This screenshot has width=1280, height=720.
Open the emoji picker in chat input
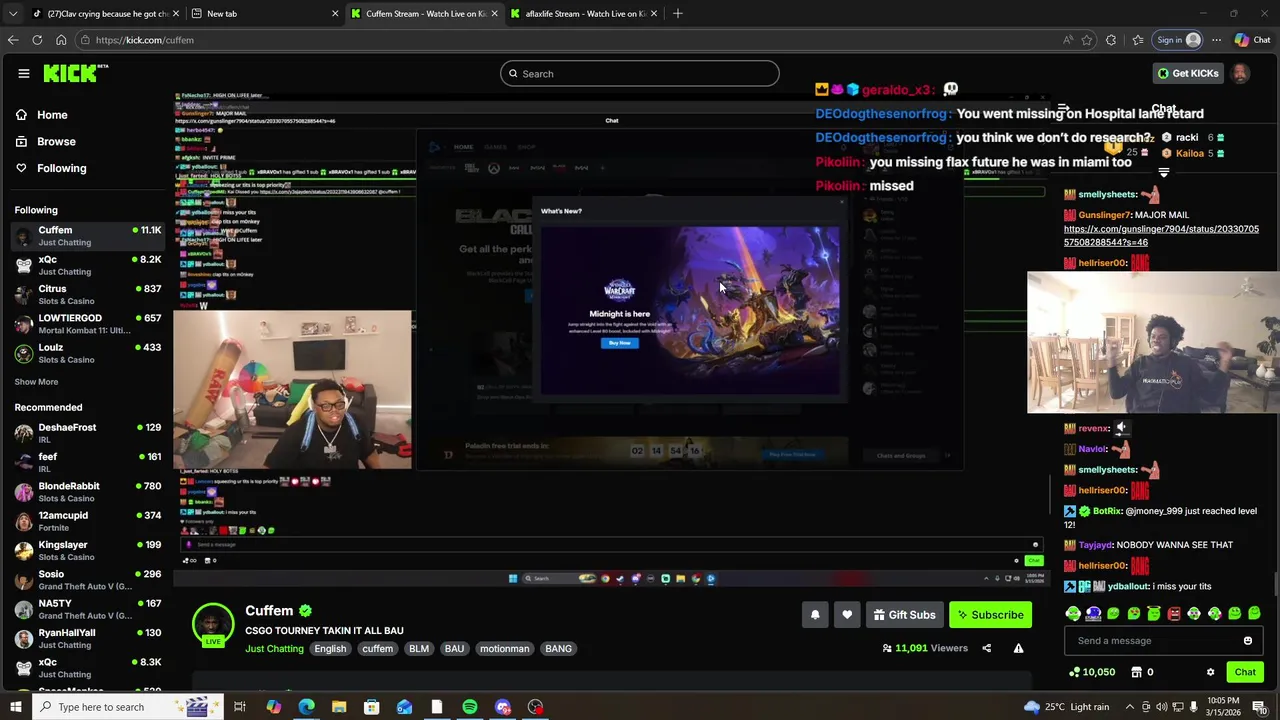click(x=1248, y=641)
